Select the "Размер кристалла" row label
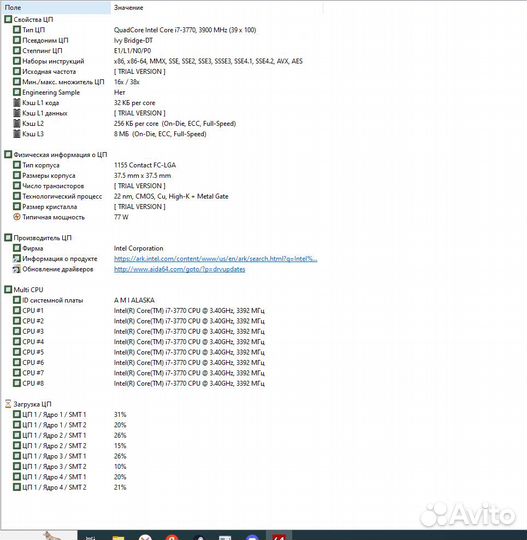Image resolution: width=527 pixels, height=540 pixels. [50, 207]
